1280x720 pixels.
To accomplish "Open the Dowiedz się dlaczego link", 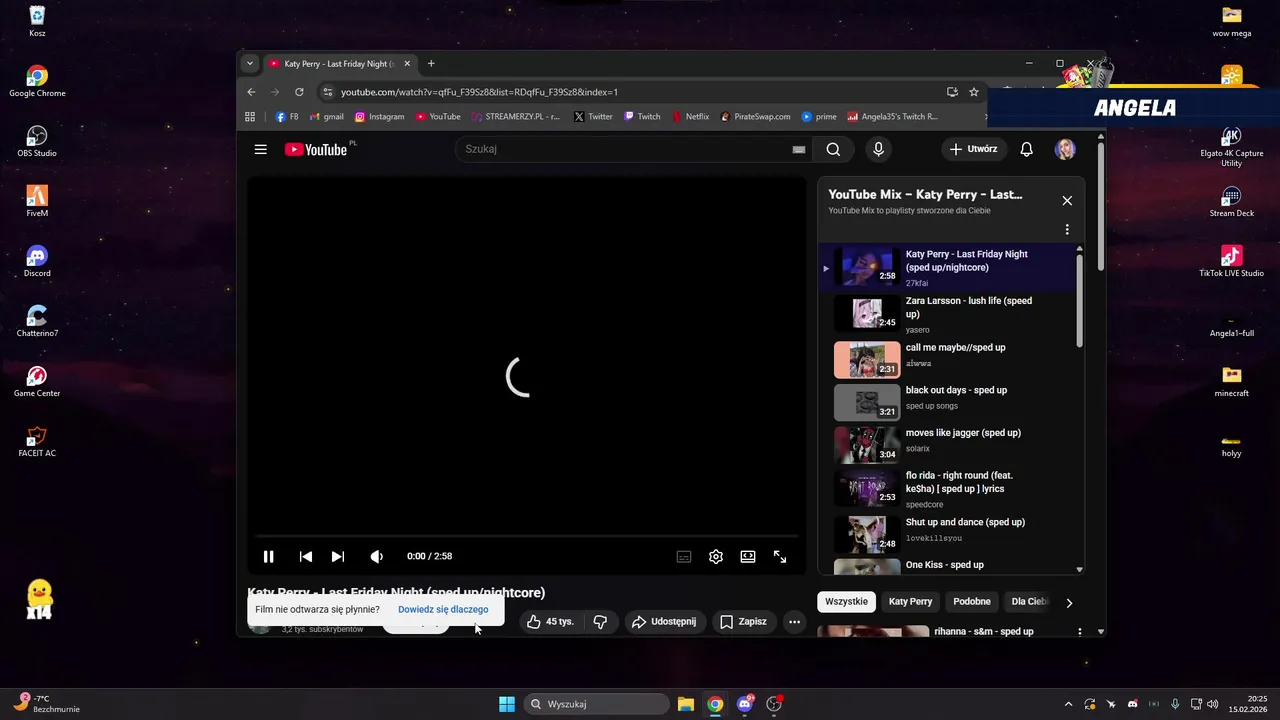I will (x=443, y=609).
